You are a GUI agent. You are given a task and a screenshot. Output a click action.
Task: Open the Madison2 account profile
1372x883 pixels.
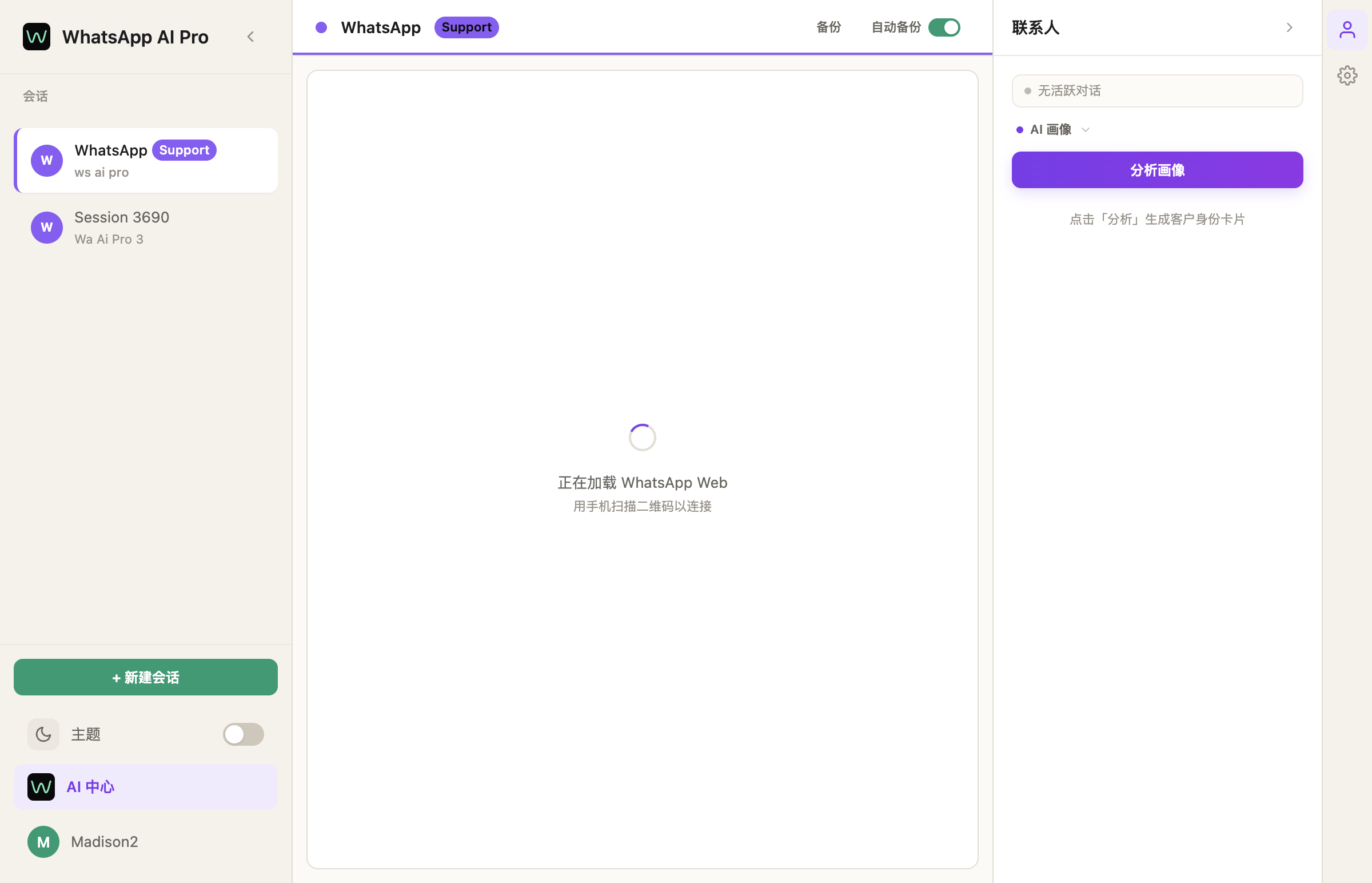pos(146,842)
